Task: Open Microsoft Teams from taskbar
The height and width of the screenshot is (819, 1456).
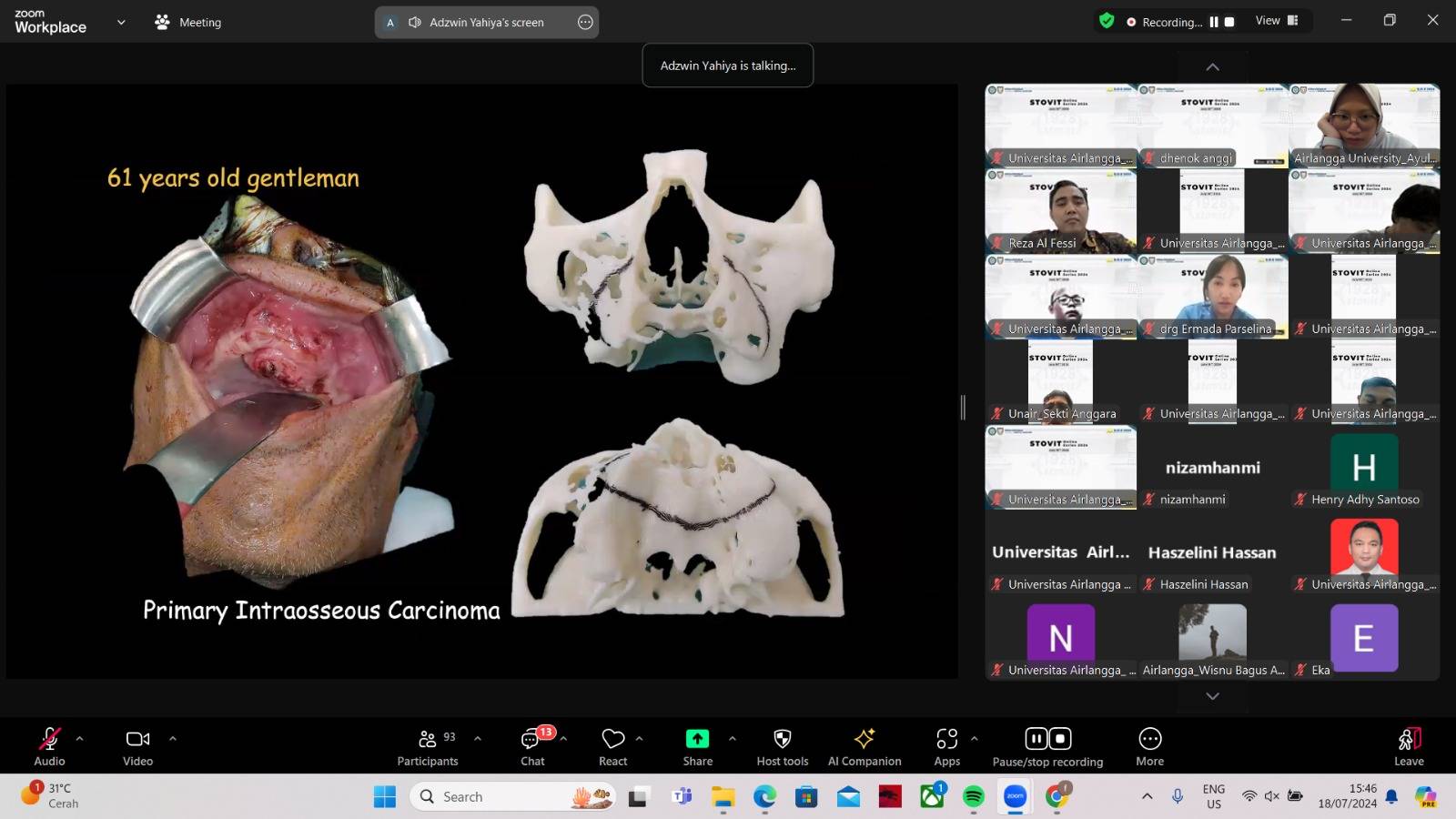Action: click(682, 797)
